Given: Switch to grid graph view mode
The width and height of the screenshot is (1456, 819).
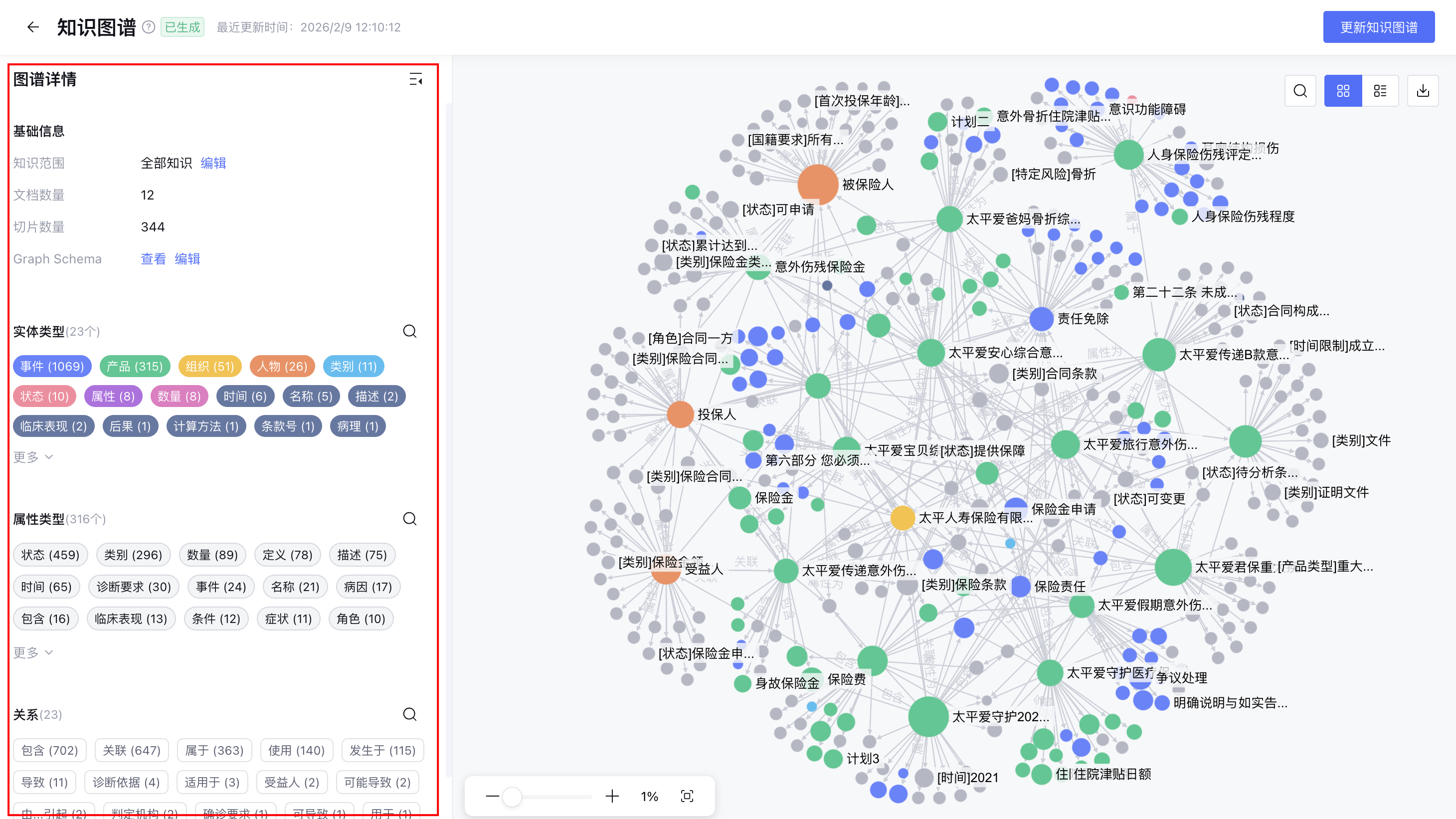Looking at the screenshot, I should [1343, 91].
